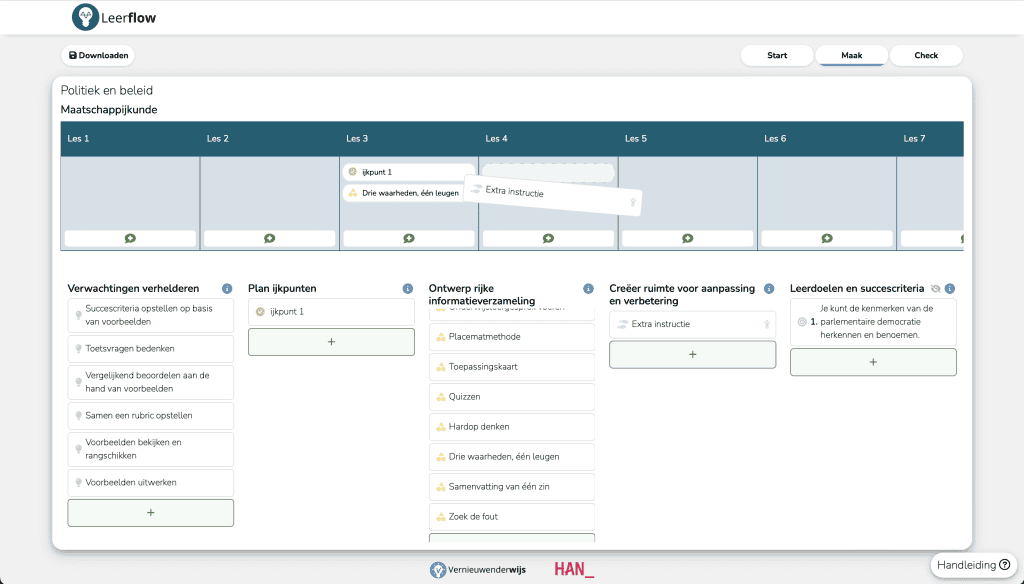The width and height of the screenshot is (1024, 584).
Task: Add a comment to Les 5
Action: [x=687, y=238]
